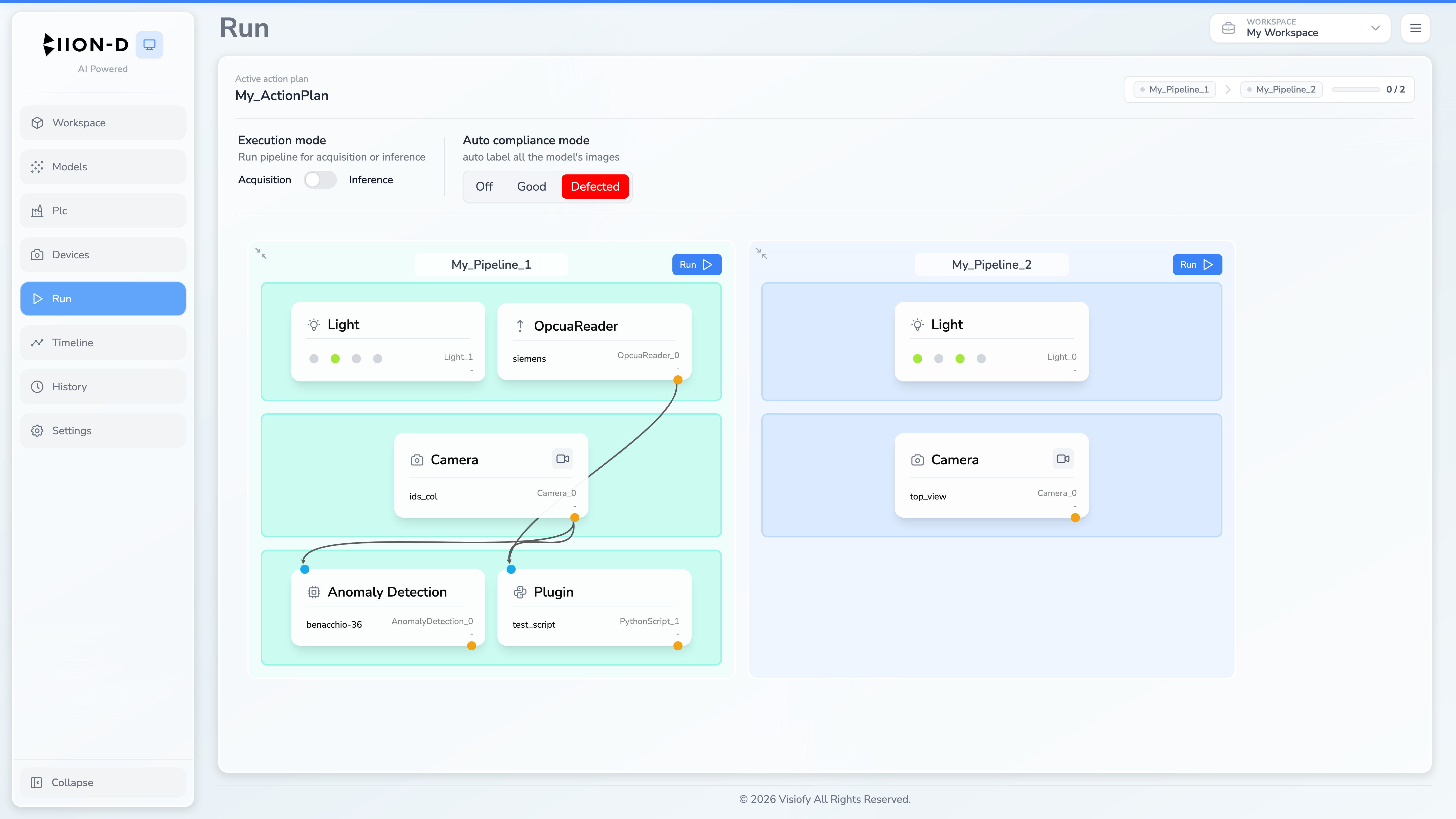Open the Timeline view

[x=103, y=343]
